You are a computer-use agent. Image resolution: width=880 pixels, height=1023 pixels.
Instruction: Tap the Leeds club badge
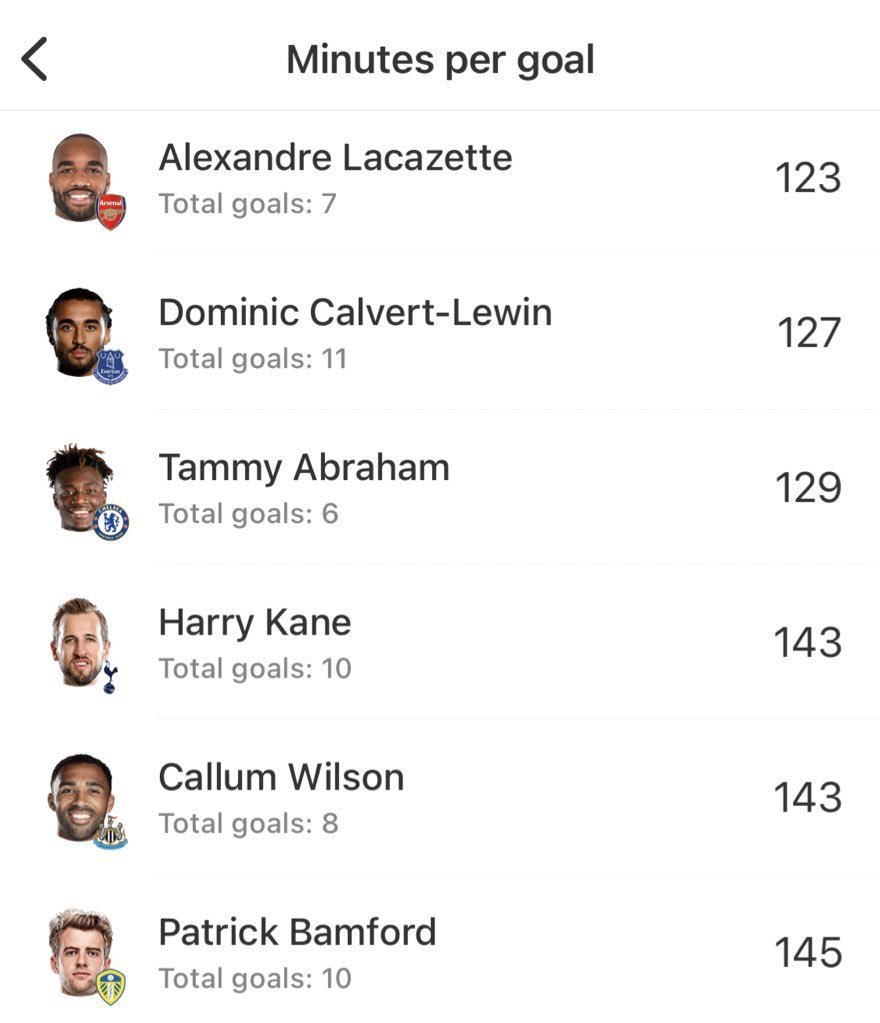click(x=110, y=987)
